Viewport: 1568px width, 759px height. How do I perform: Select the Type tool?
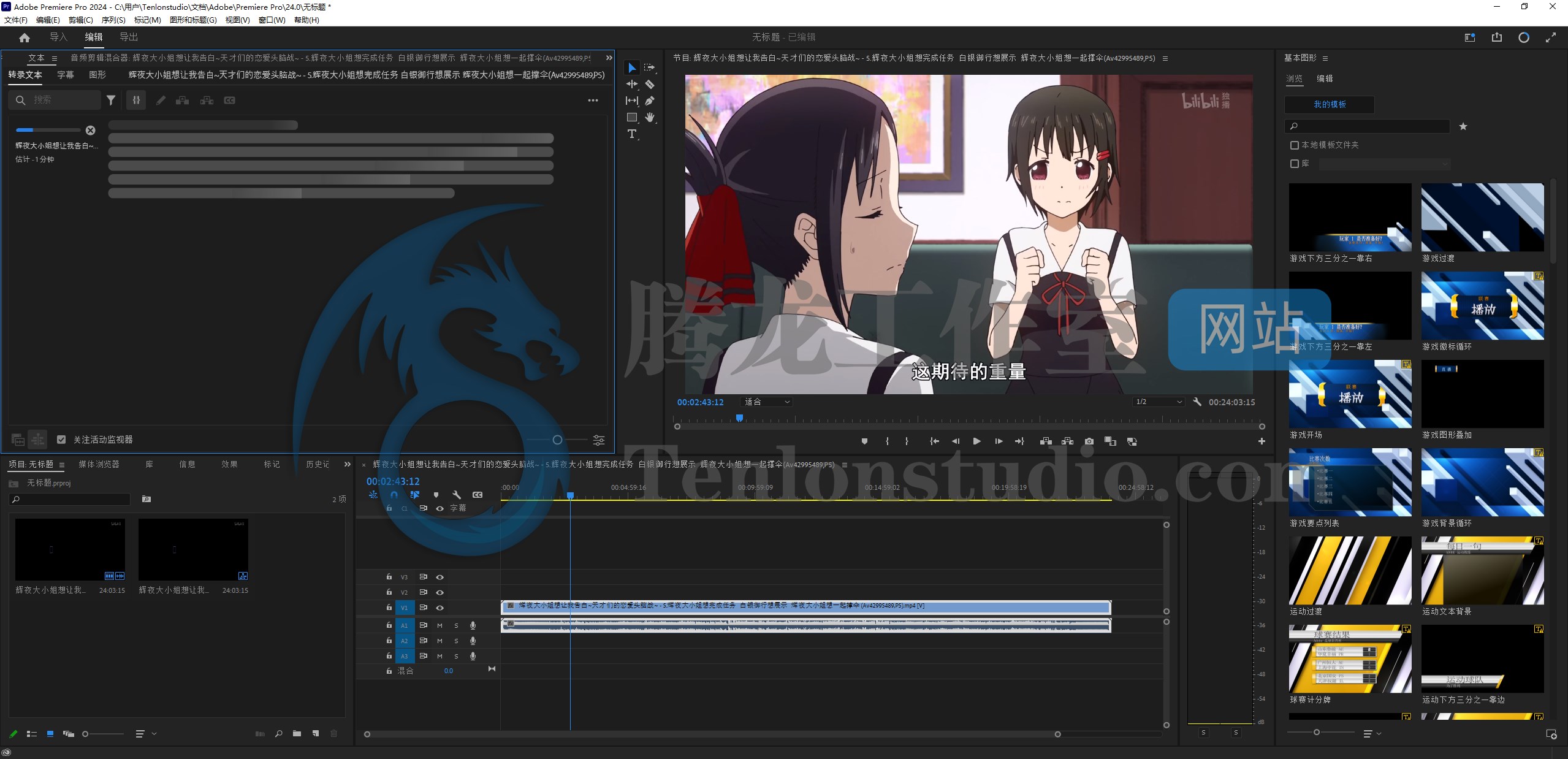(632, 134)
